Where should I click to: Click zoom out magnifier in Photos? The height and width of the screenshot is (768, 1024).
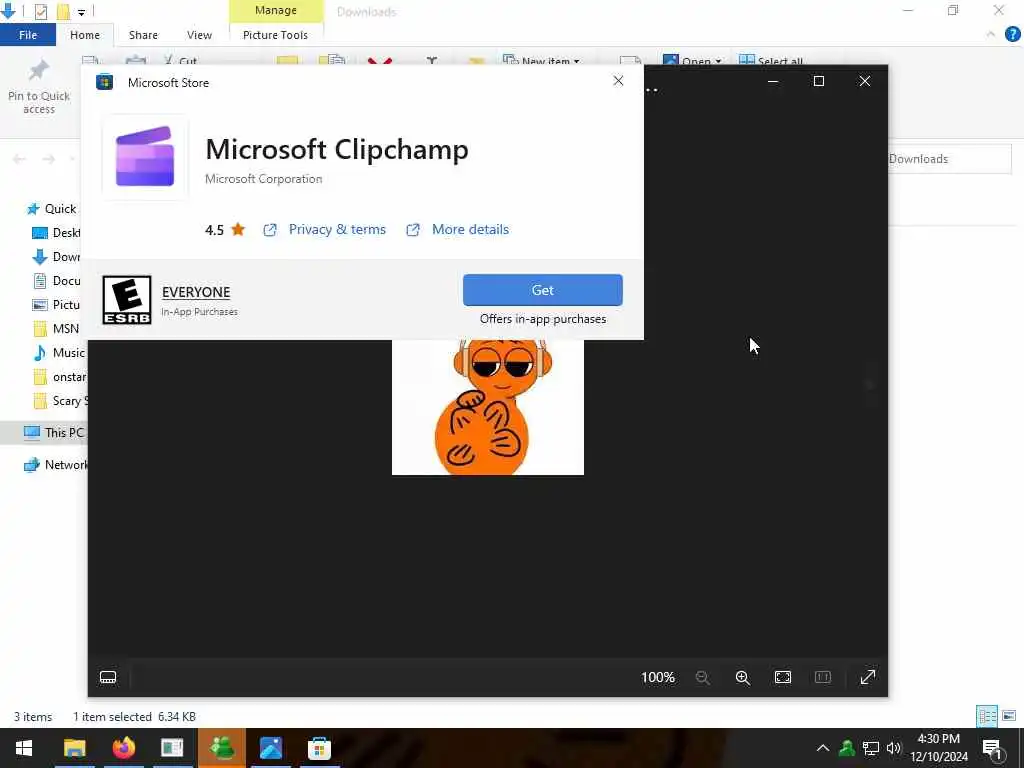(703, 677)
